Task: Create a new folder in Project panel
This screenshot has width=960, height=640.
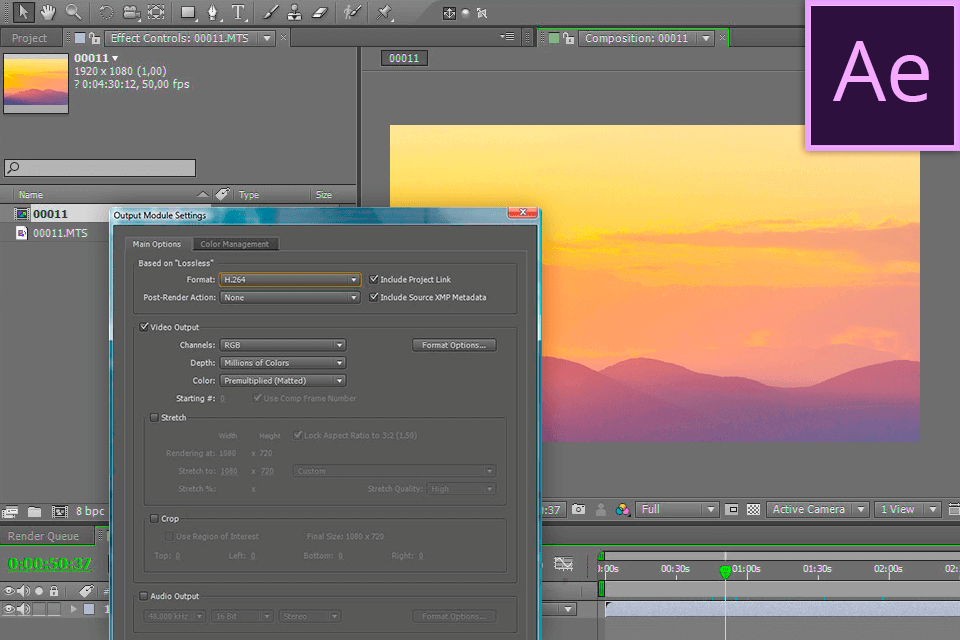Action: point(34,511)
